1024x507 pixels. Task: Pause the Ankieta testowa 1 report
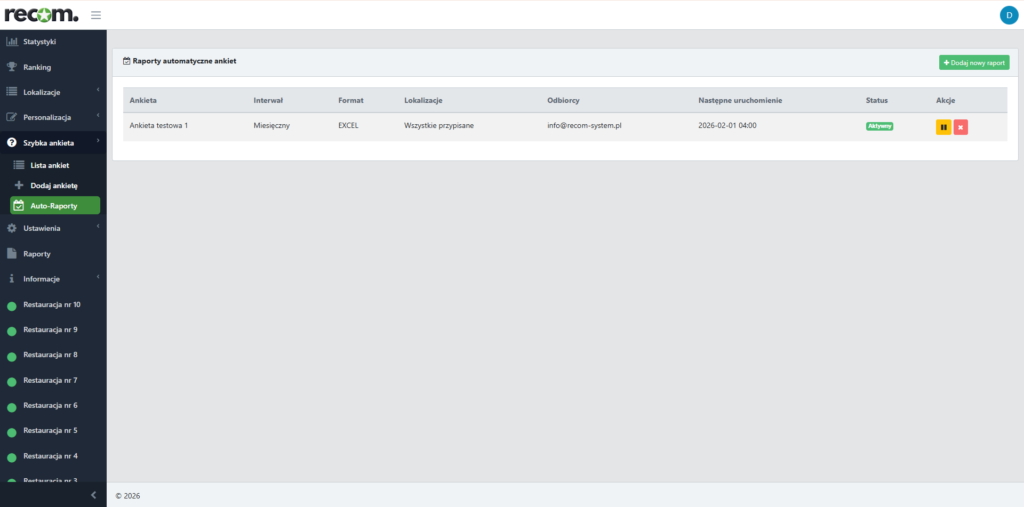pos(943,127)
